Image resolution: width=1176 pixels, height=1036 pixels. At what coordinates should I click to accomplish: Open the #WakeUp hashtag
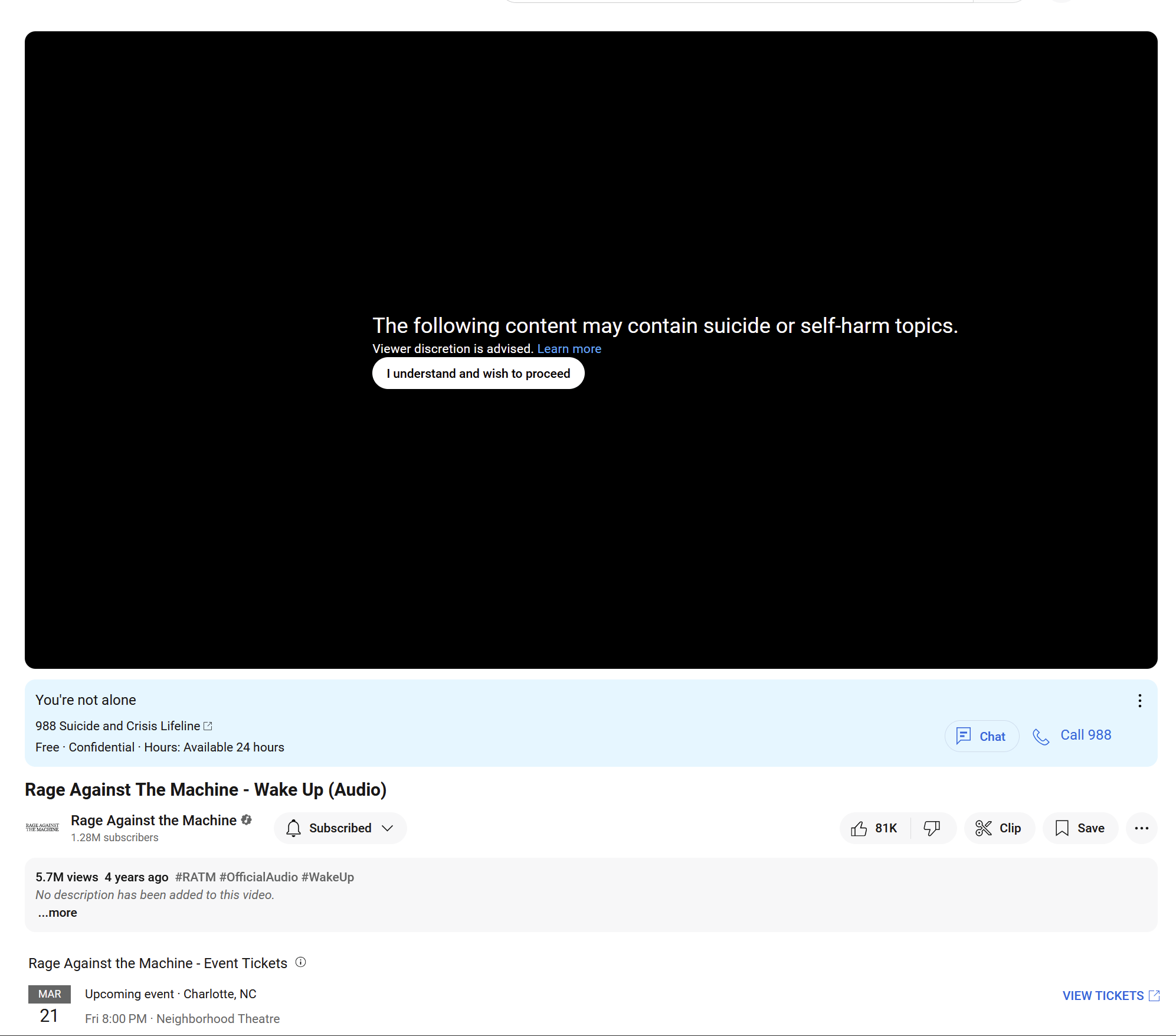click(x=327, y=877)
